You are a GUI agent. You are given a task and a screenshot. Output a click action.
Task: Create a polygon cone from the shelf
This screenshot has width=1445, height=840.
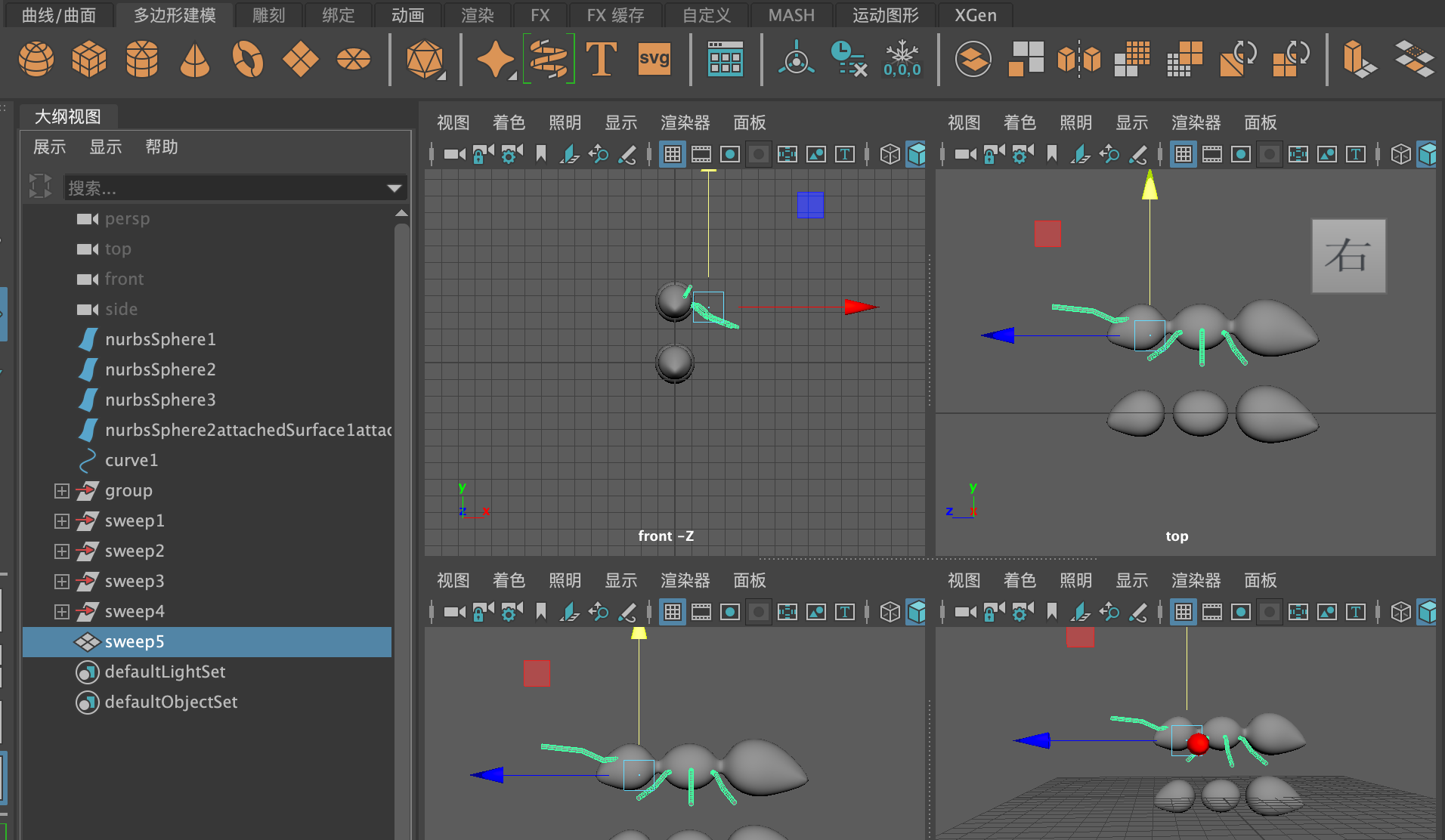coord(195,59)
